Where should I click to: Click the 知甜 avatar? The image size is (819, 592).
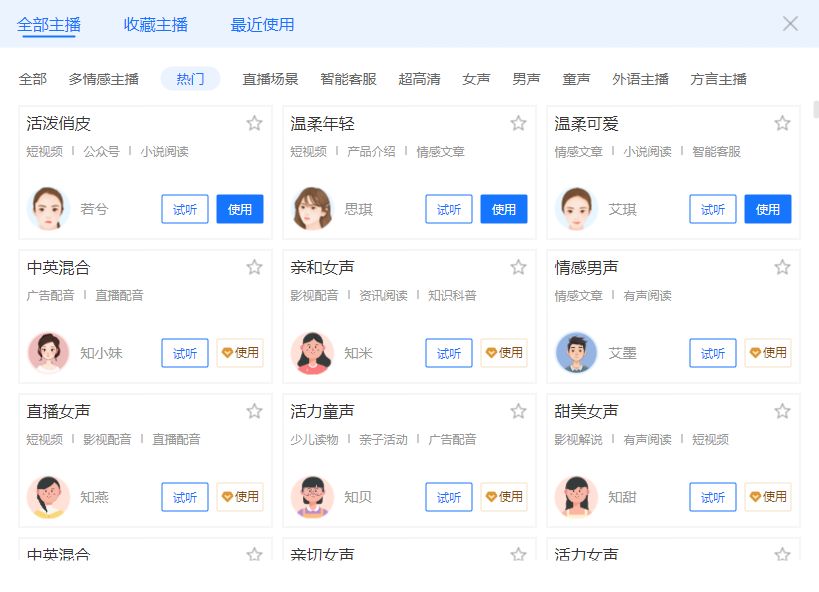pos(576,497)
